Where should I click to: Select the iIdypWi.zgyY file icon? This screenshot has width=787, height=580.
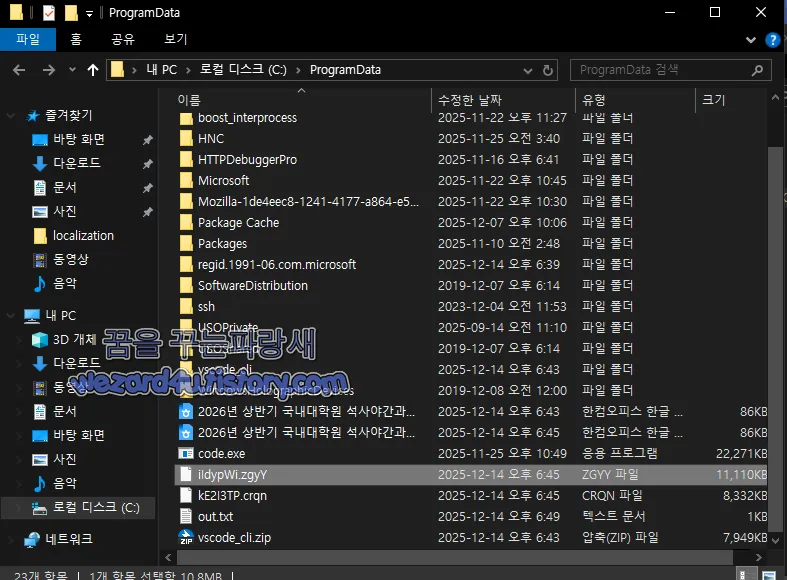coord(186,475)
